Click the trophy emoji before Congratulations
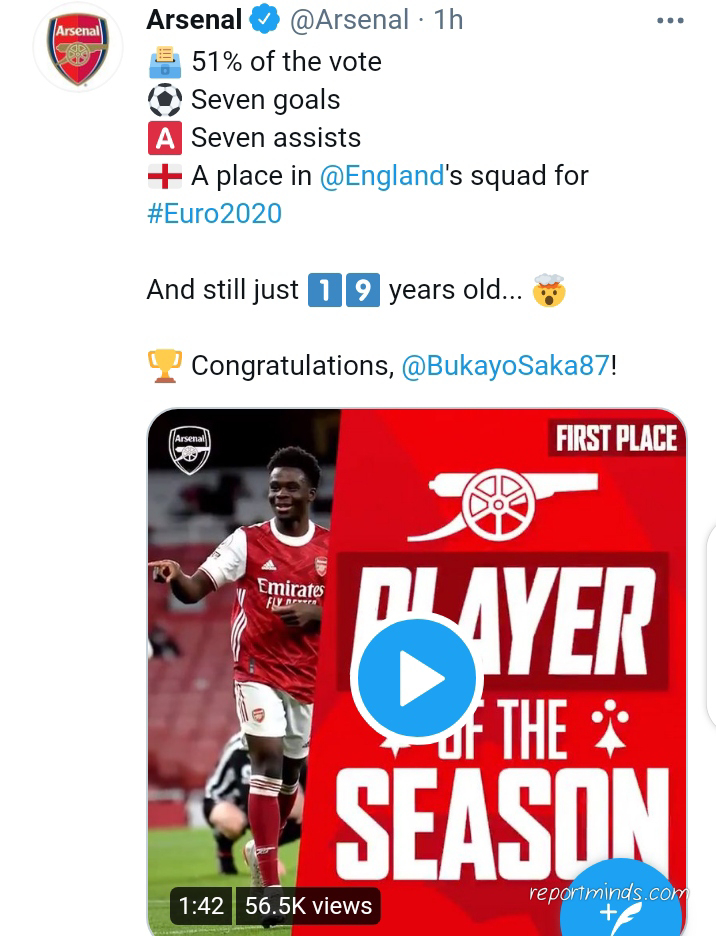 165,366
